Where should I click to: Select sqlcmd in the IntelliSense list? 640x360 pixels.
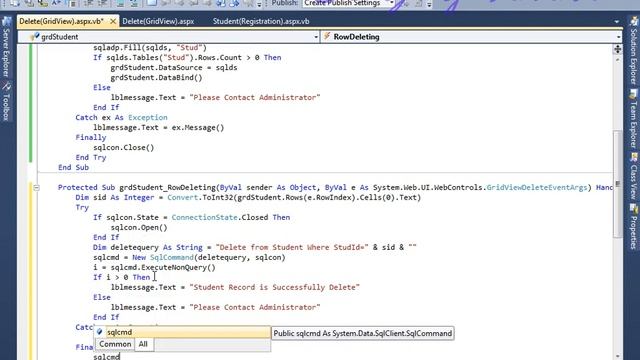182,332
